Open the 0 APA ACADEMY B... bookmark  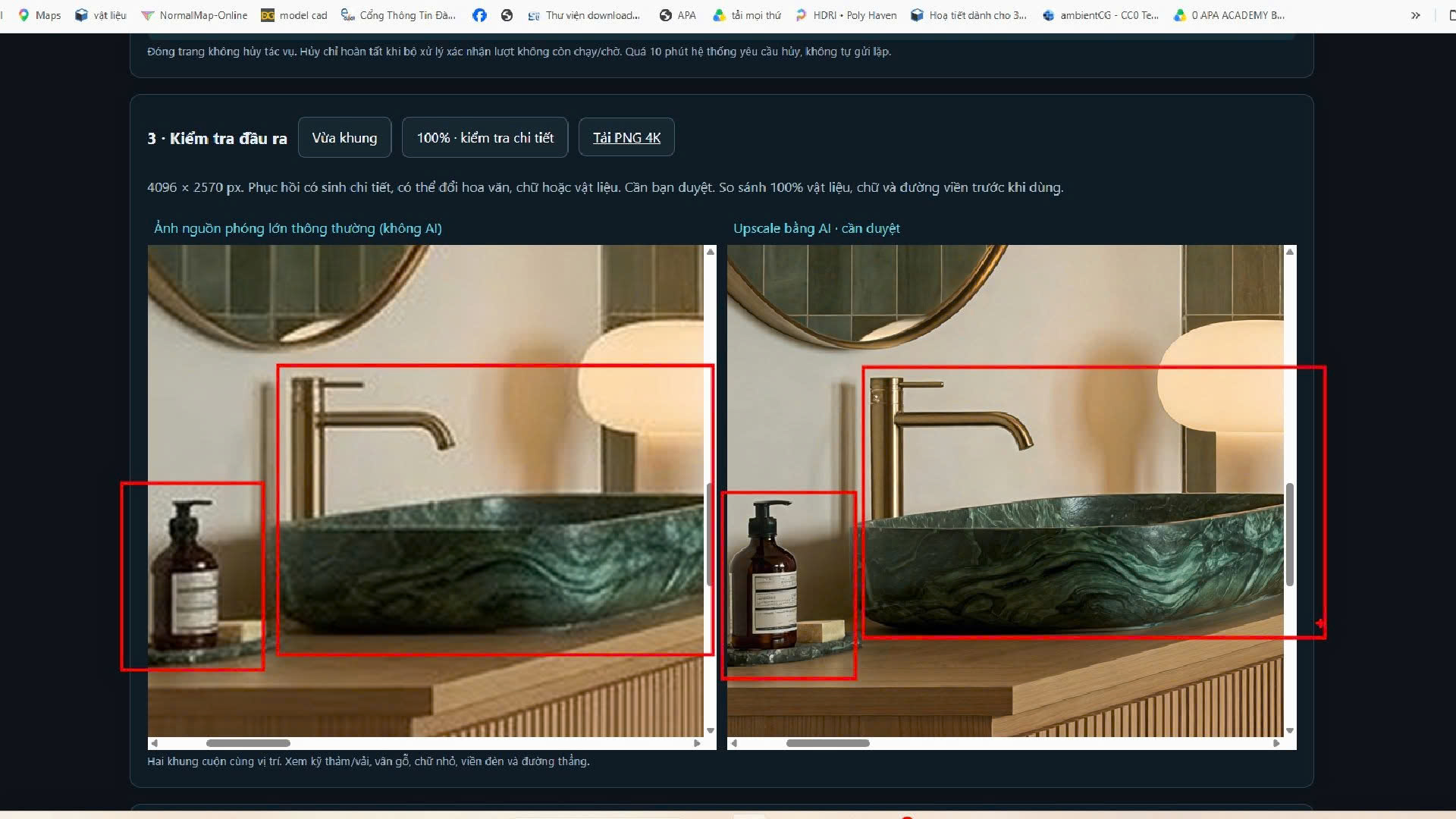coord(1229,15)
